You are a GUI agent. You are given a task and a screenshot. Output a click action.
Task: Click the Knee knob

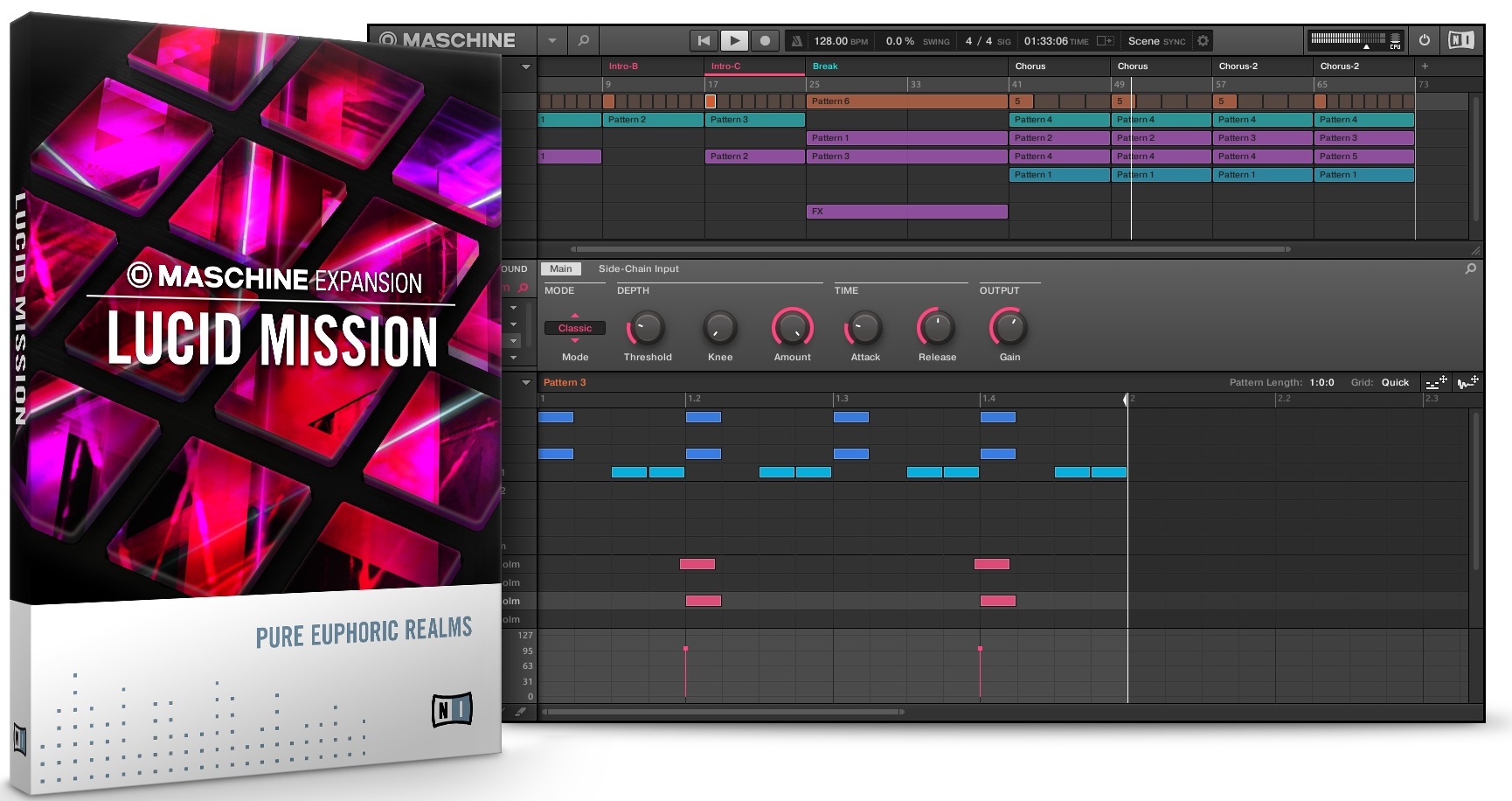click(x=720, y=329)
